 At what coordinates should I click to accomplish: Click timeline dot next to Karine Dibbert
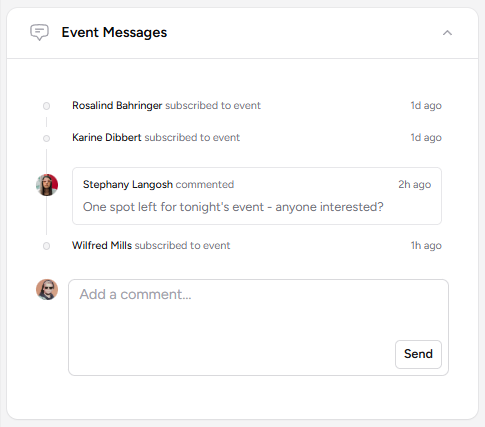[x=46, y=138]
